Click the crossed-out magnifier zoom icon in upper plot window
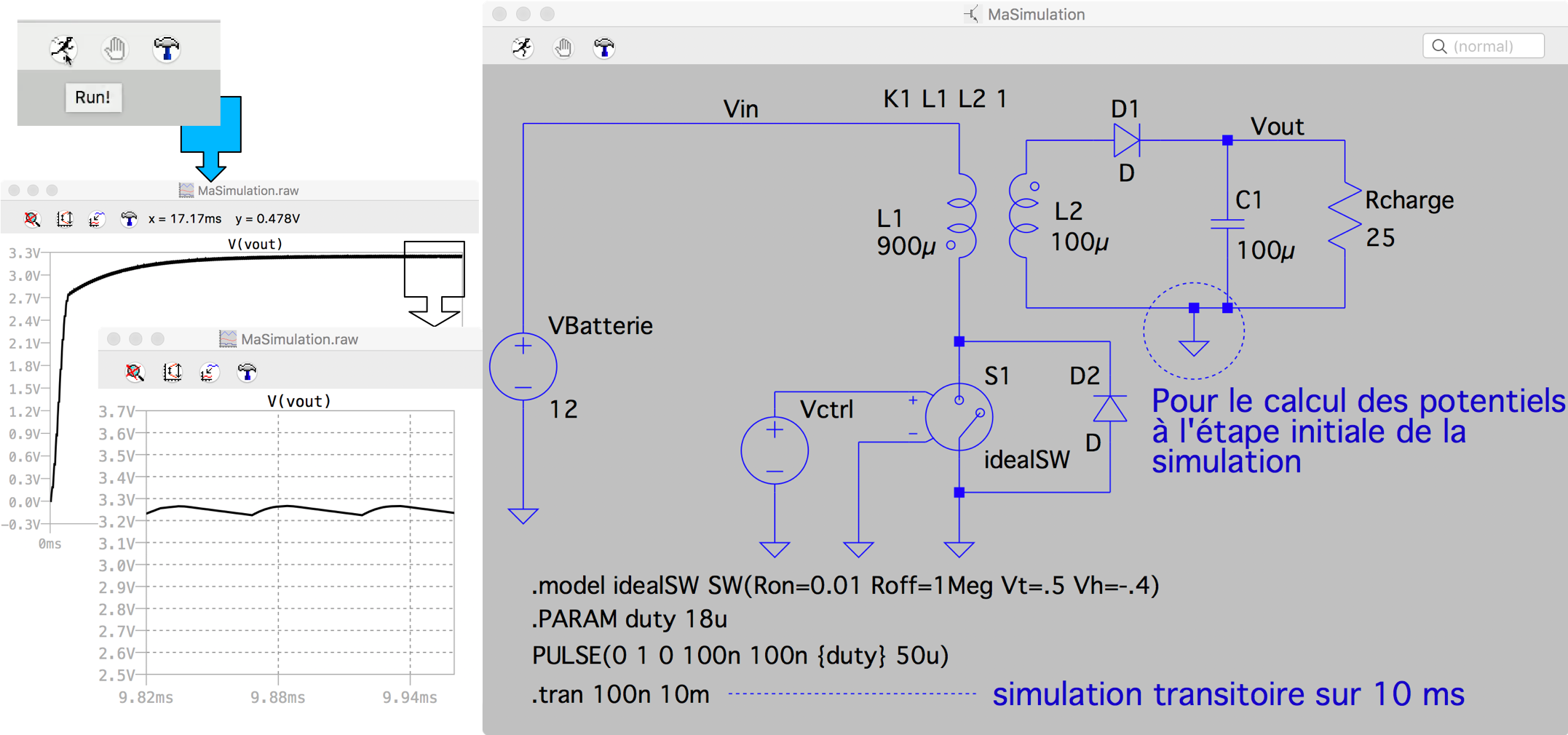This screenshot has width=1568, height=735. pyautogui.click(x=32, y=218)
